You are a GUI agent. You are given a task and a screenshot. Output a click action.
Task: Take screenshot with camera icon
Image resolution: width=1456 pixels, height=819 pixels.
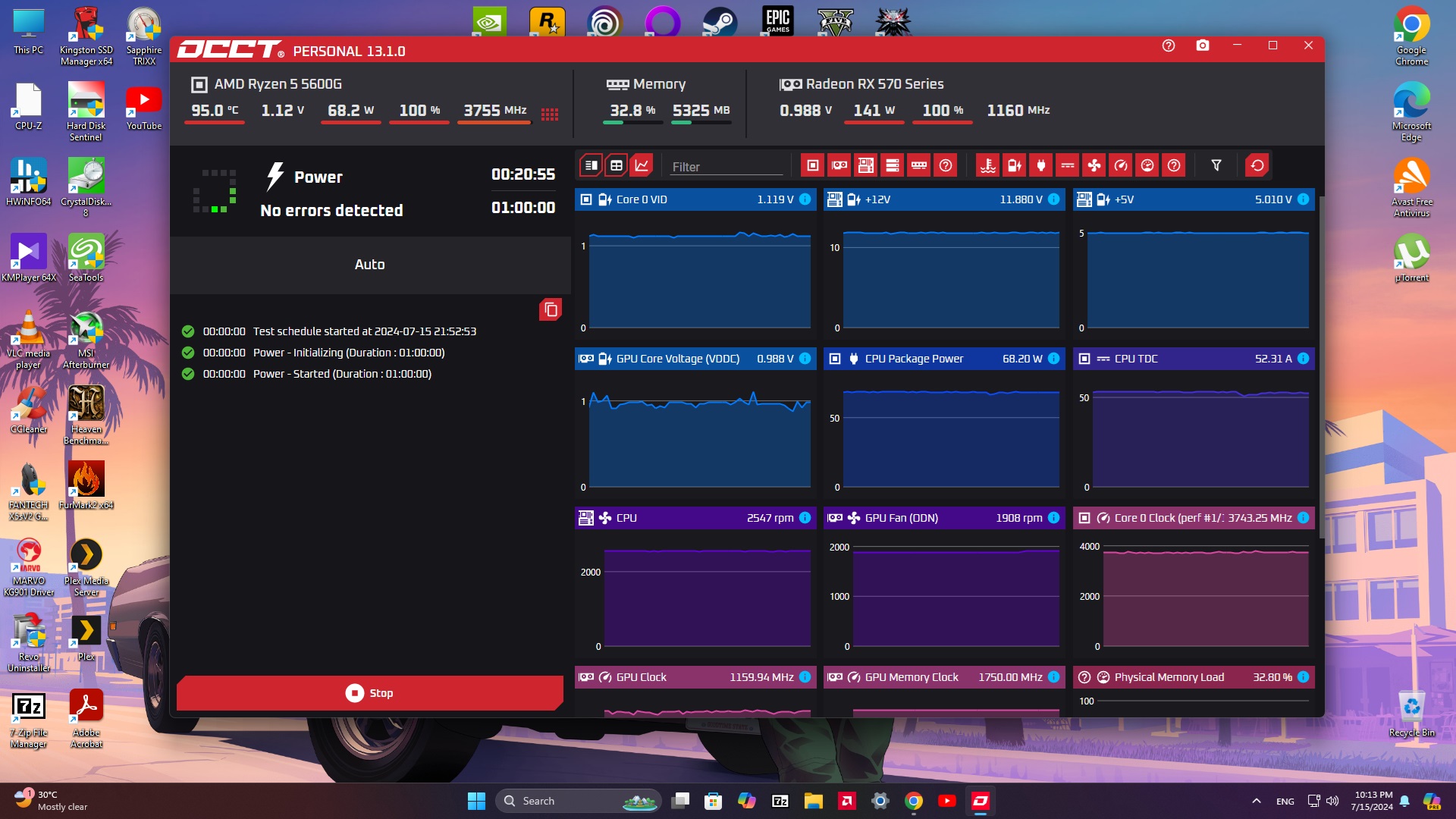[1203, 45]
